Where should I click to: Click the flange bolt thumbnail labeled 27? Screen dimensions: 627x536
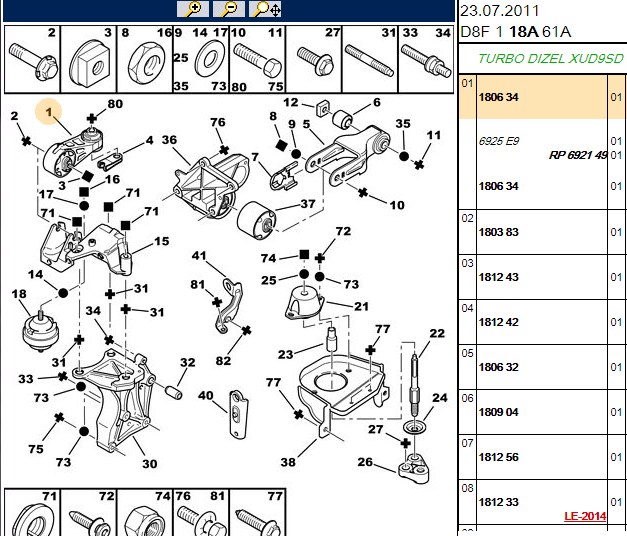click(x=314, y=59)
